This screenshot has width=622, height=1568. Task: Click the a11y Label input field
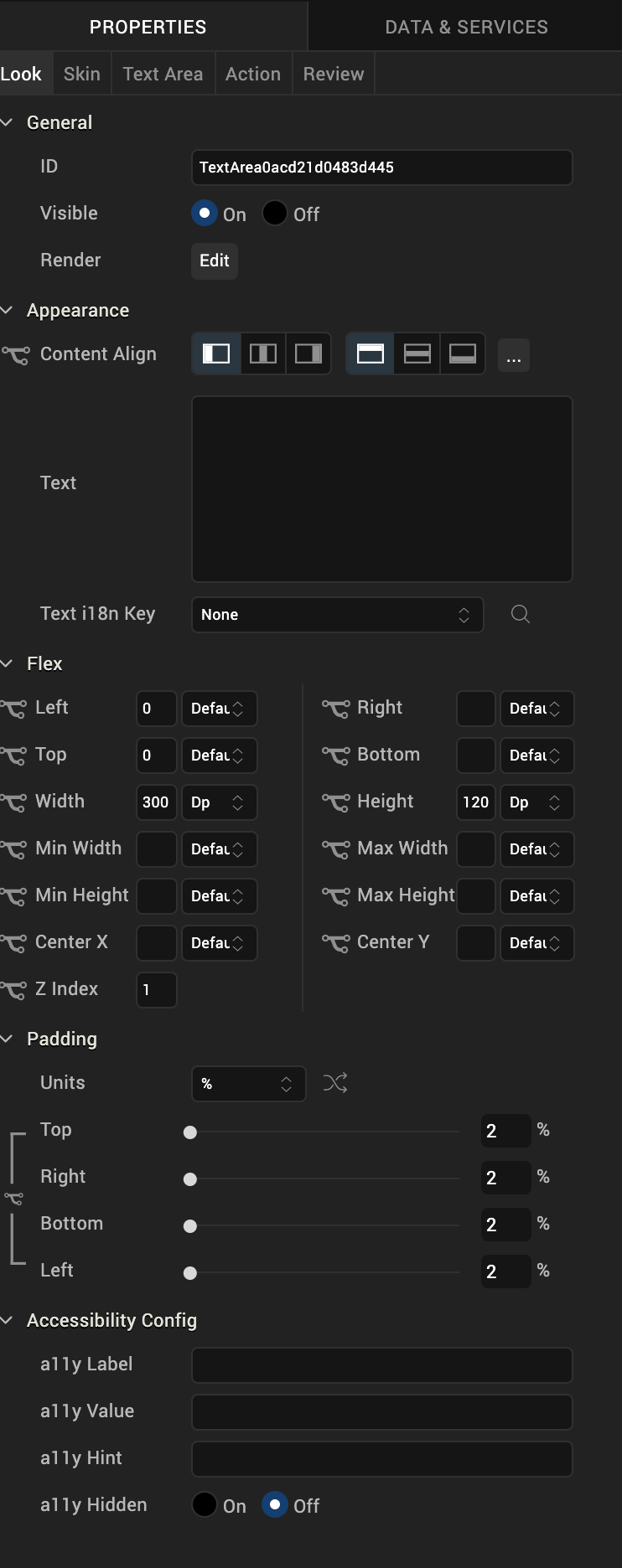382,1365
